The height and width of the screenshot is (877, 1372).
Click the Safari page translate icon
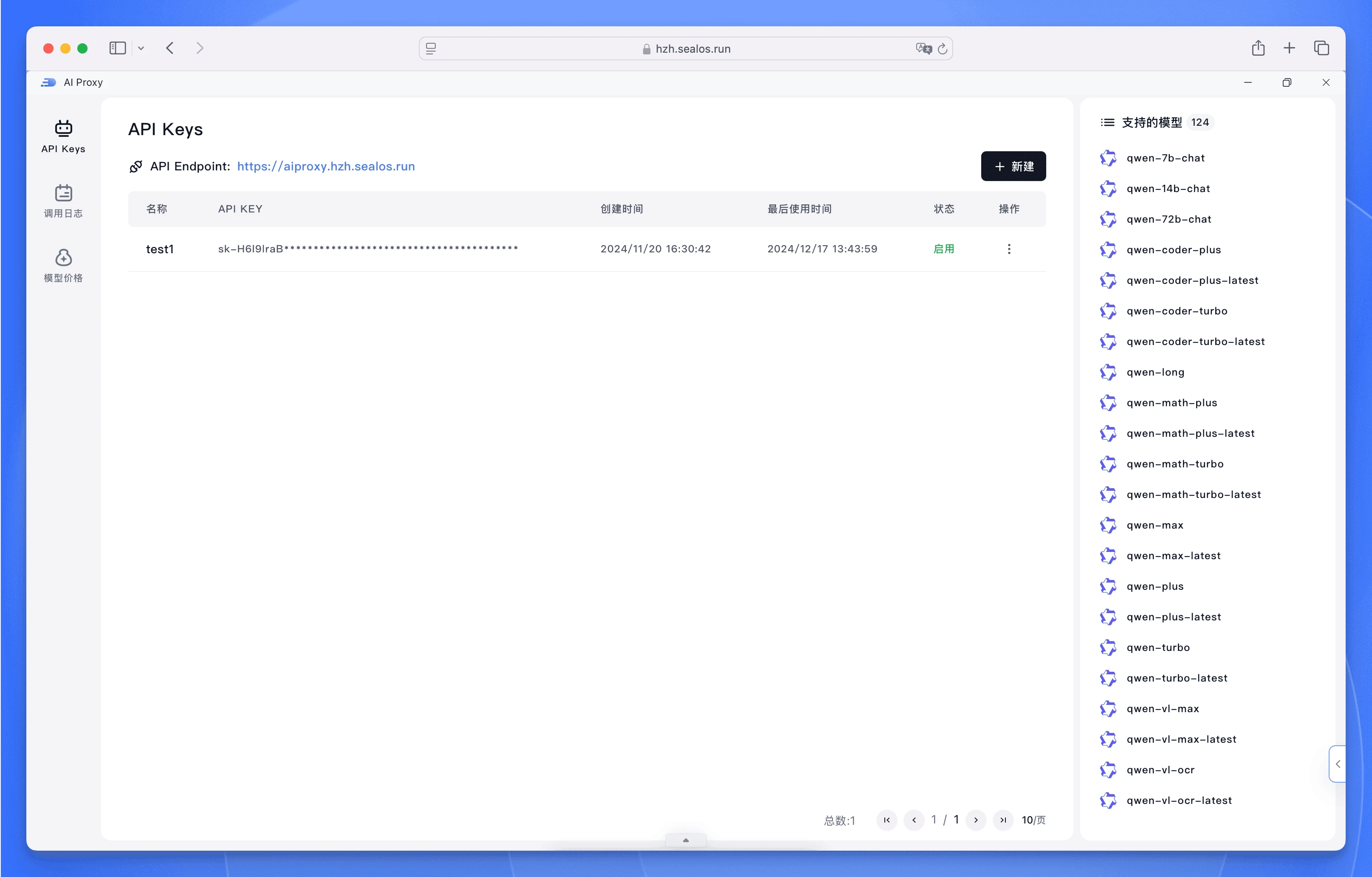(923, 48)
